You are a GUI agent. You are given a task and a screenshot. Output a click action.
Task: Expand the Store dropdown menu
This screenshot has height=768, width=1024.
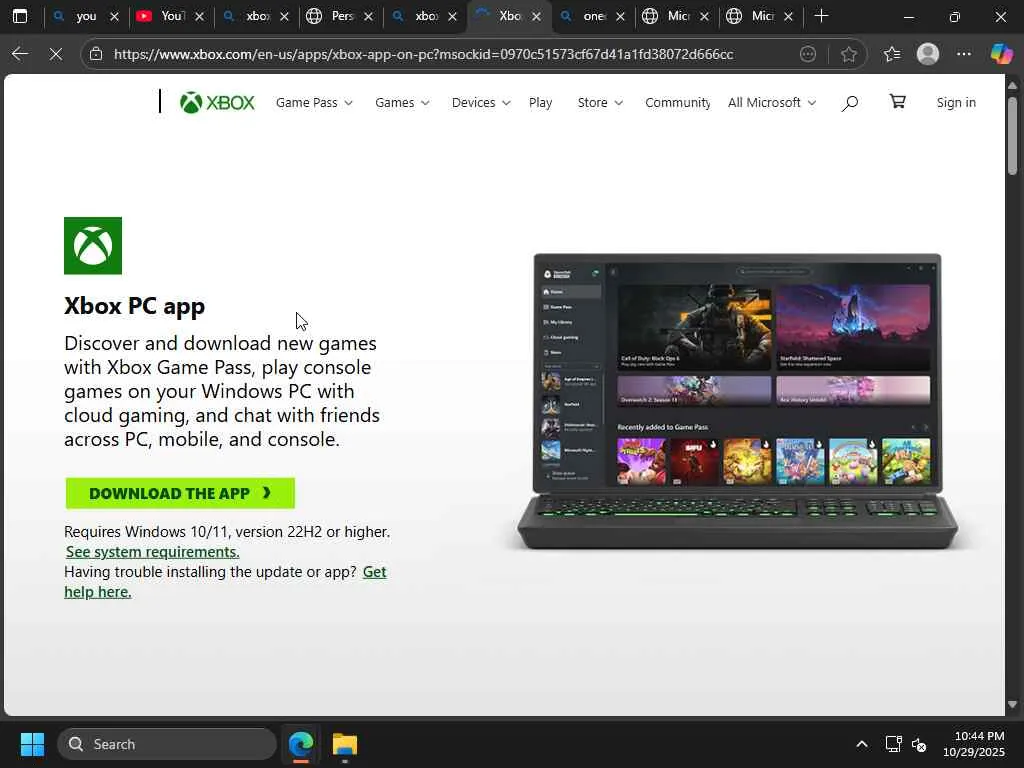coord(600,103)
